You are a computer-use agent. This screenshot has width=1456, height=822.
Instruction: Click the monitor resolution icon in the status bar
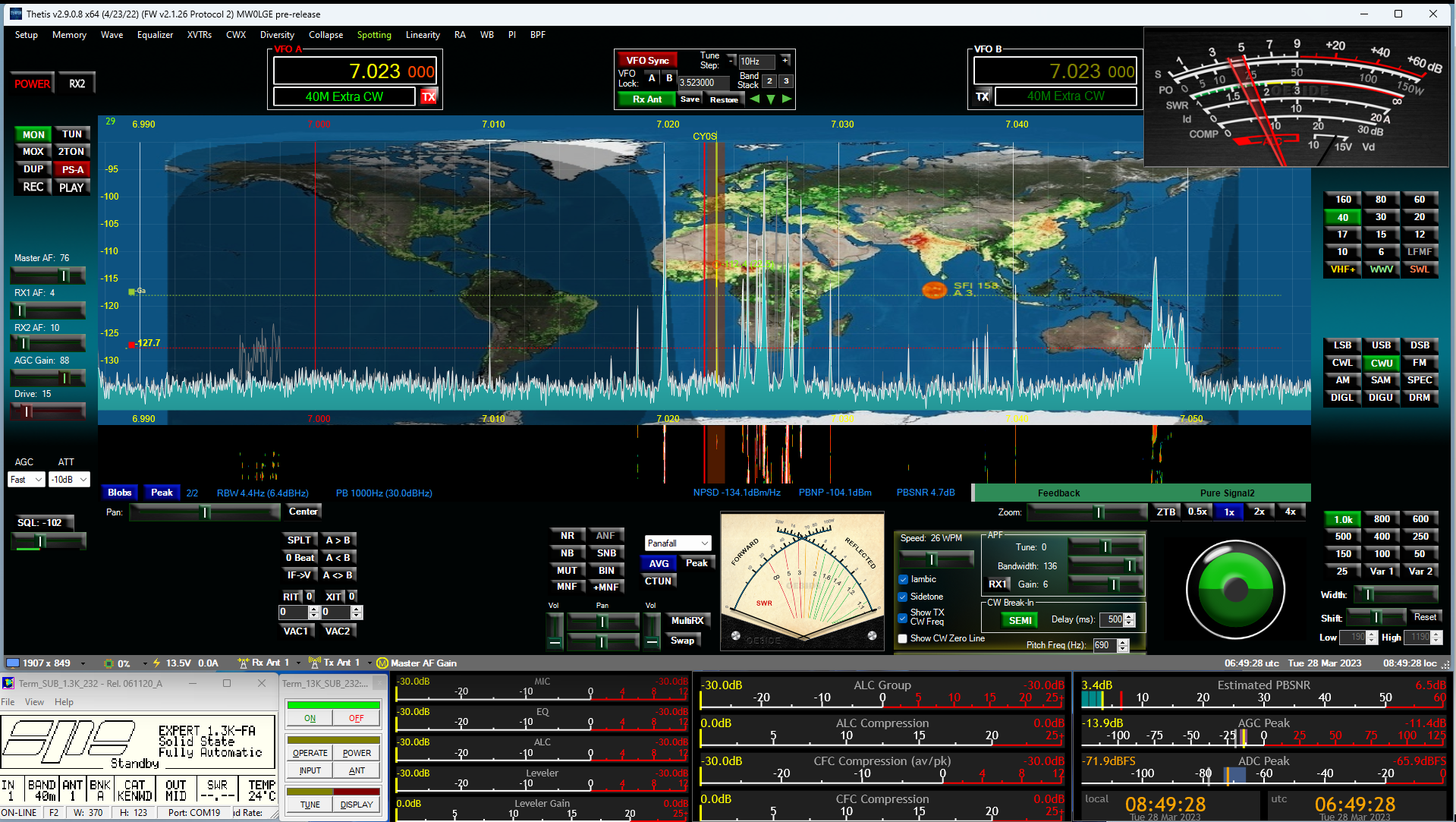tap(12, 663)
